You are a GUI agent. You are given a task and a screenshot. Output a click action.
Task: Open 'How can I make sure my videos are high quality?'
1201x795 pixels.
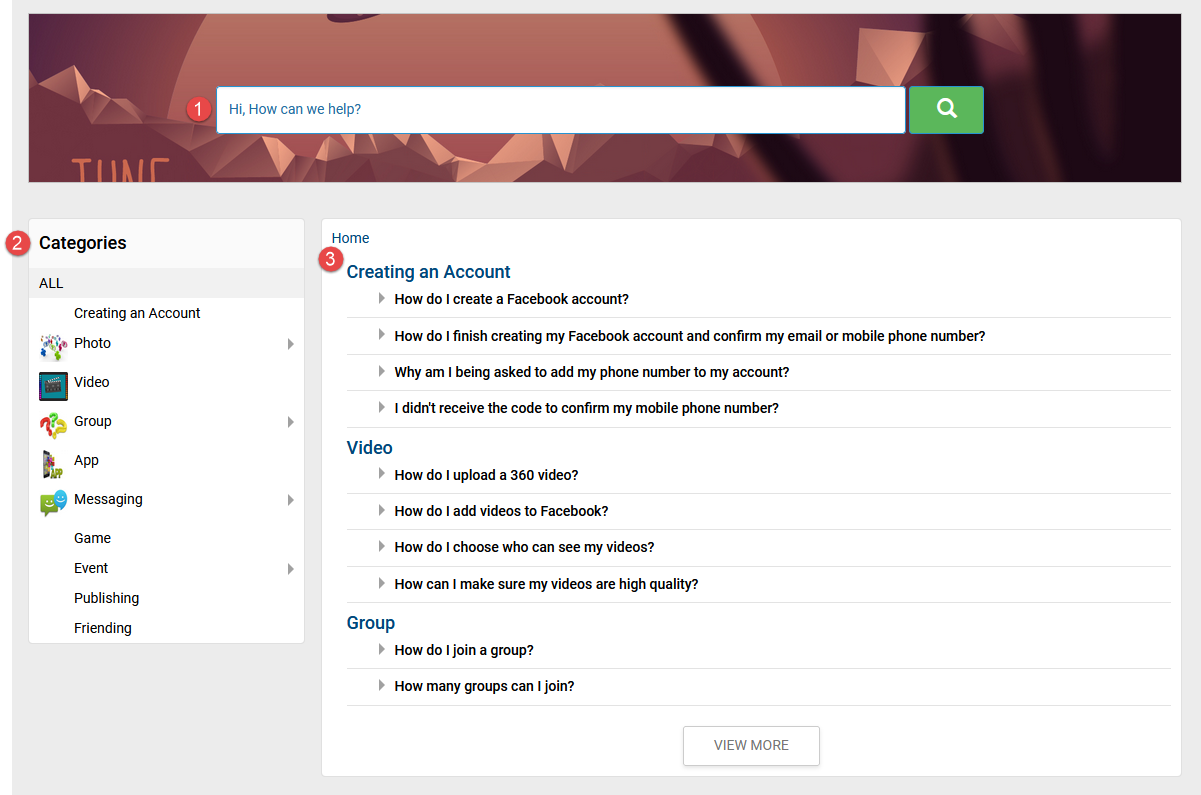click(547, 584)
